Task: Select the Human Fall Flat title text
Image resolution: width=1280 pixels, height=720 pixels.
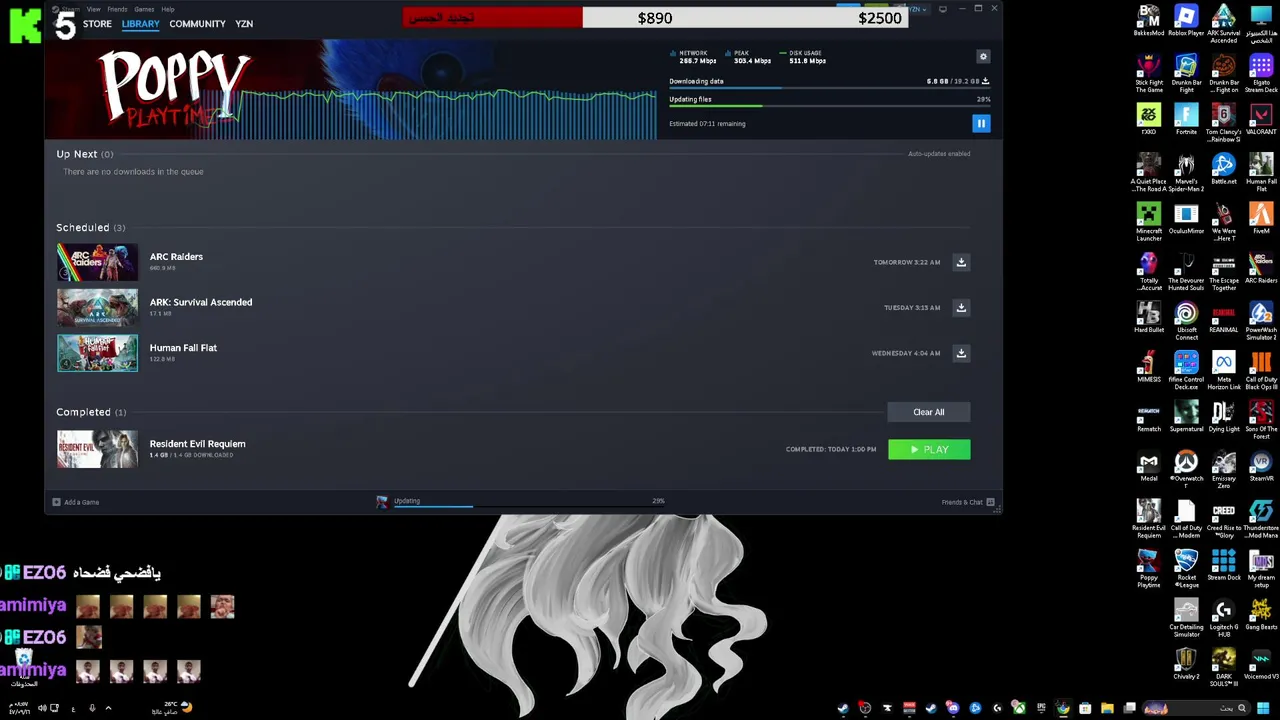Action: coord(183,348)
